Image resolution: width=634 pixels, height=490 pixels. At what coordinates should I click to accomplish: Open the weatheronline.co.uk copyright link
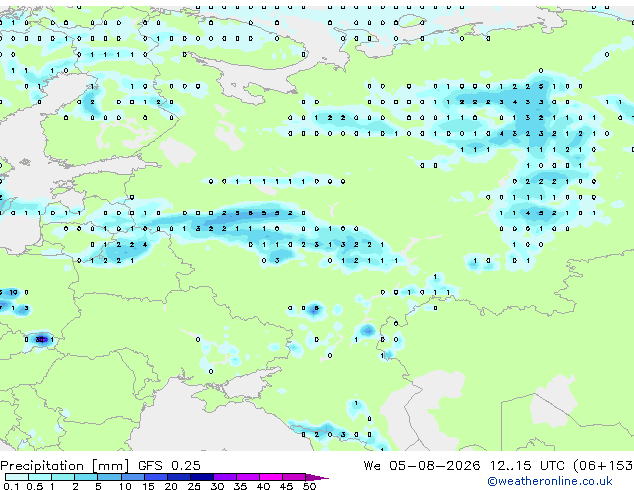click(550, 481)
